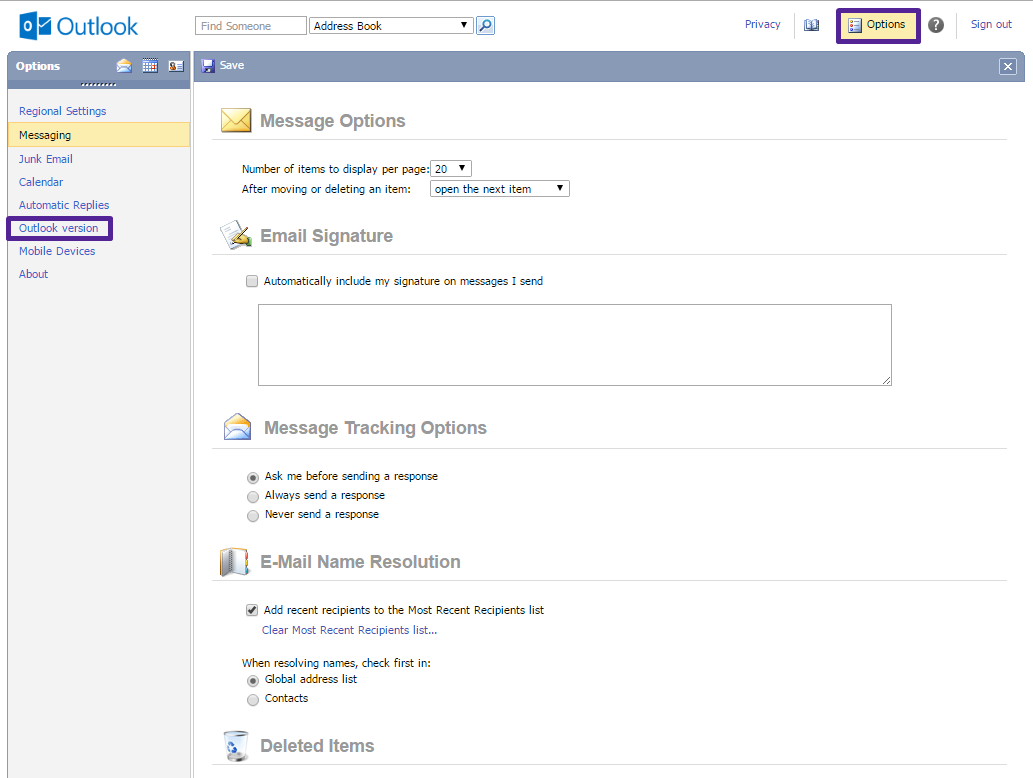Screen dimensions: 1033x778
Task: Open Regional Settings
Action: coord(63,111)
